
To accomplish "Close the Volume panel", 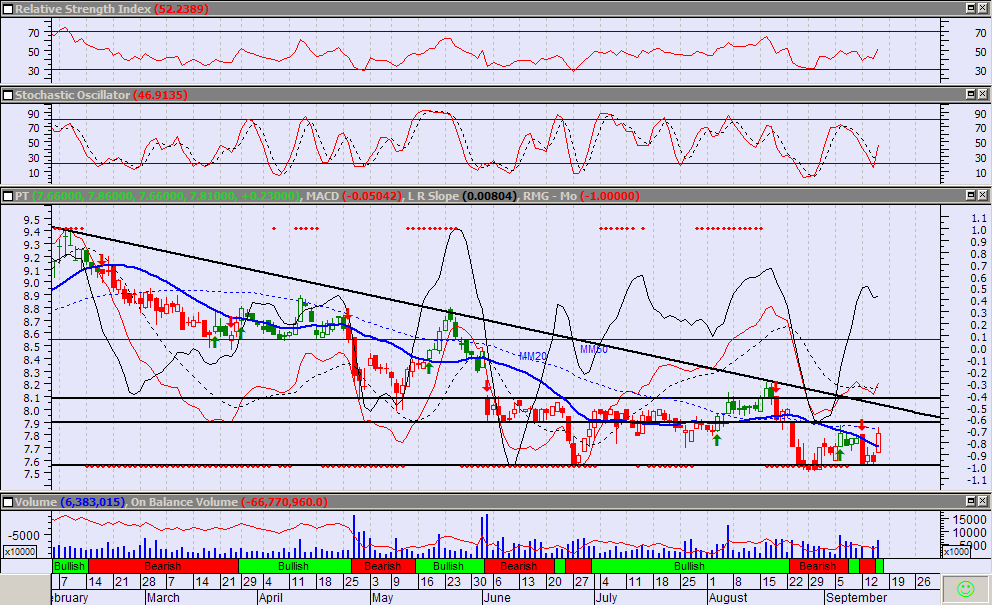I will click(983, 501).
